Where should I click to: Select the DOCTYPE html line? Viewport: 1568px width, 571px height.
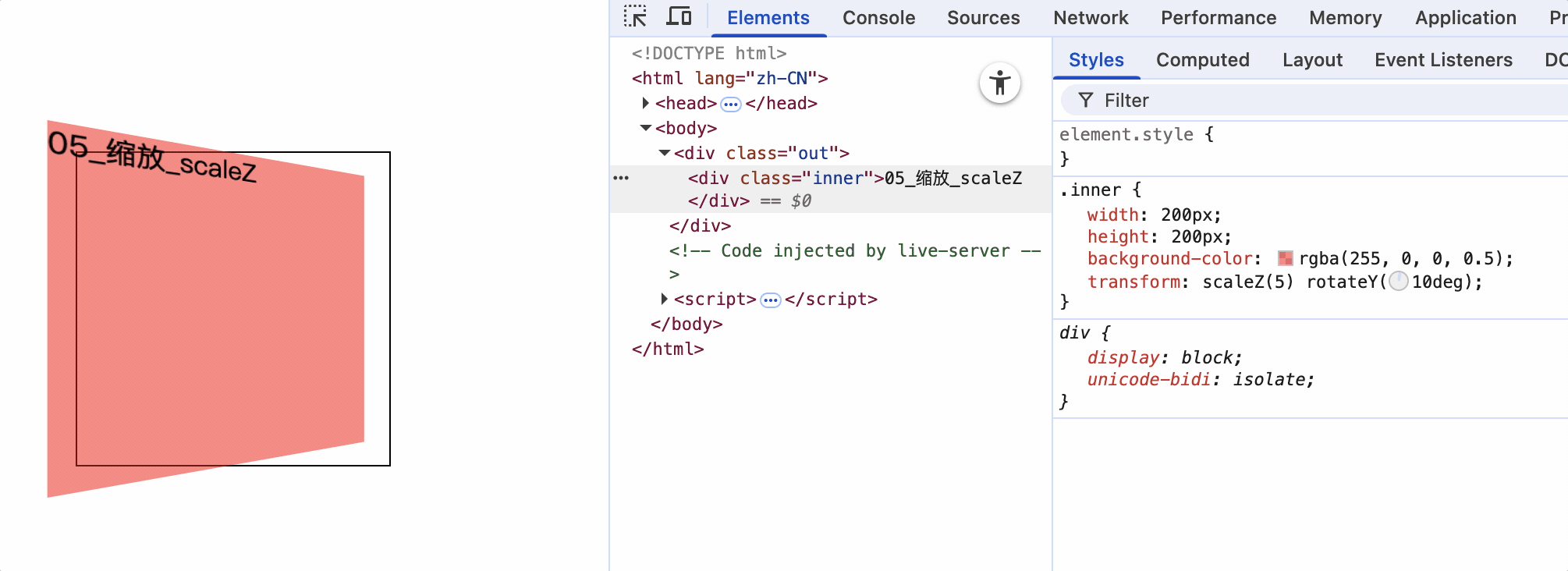pos(709,53)
